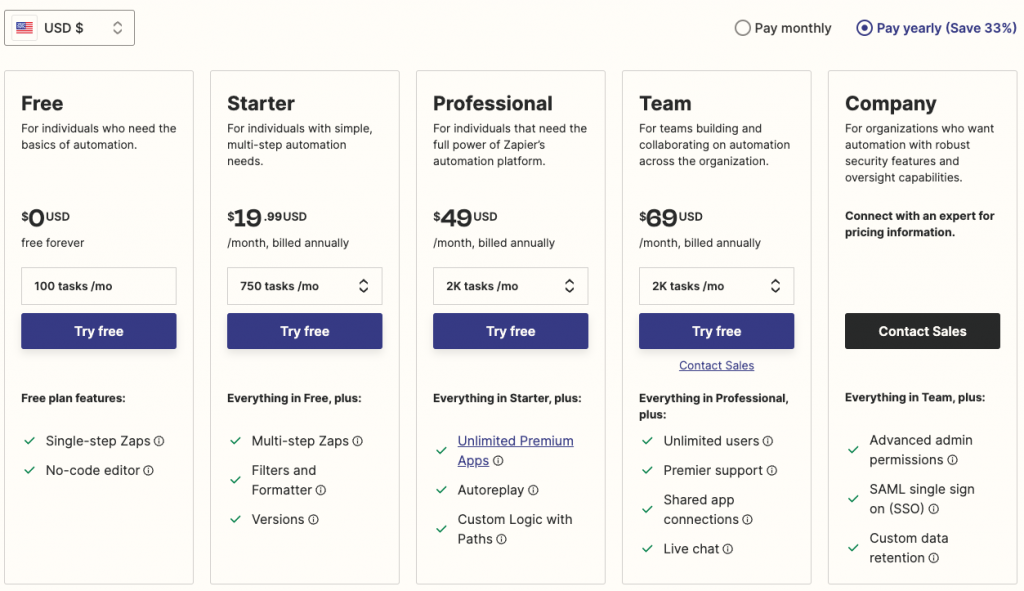Expand Team plan 2K tasks dropdown

pyautogui.click(x=716, y=286)
